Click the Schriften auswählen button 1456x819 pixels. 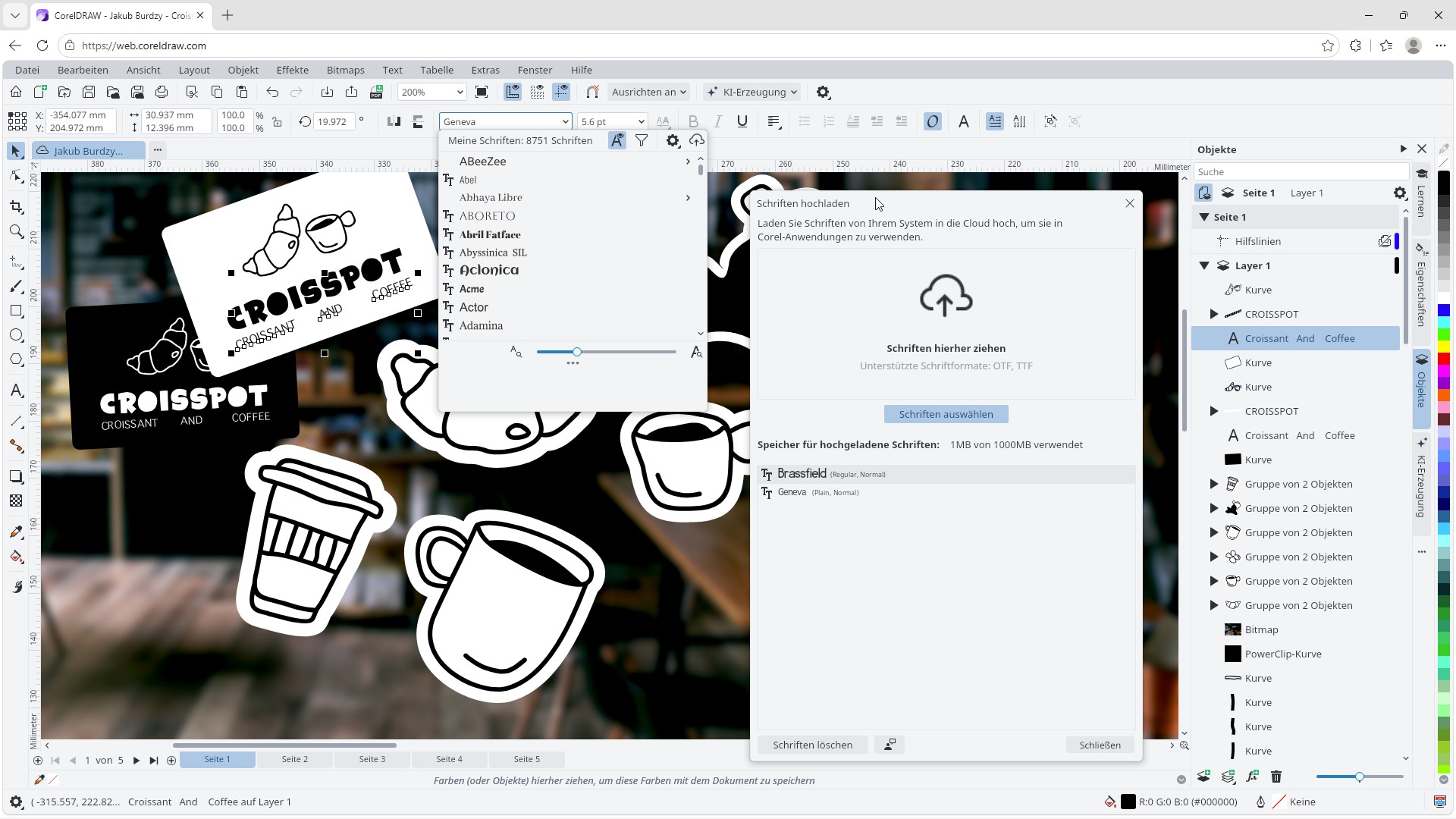click(946, 414)
